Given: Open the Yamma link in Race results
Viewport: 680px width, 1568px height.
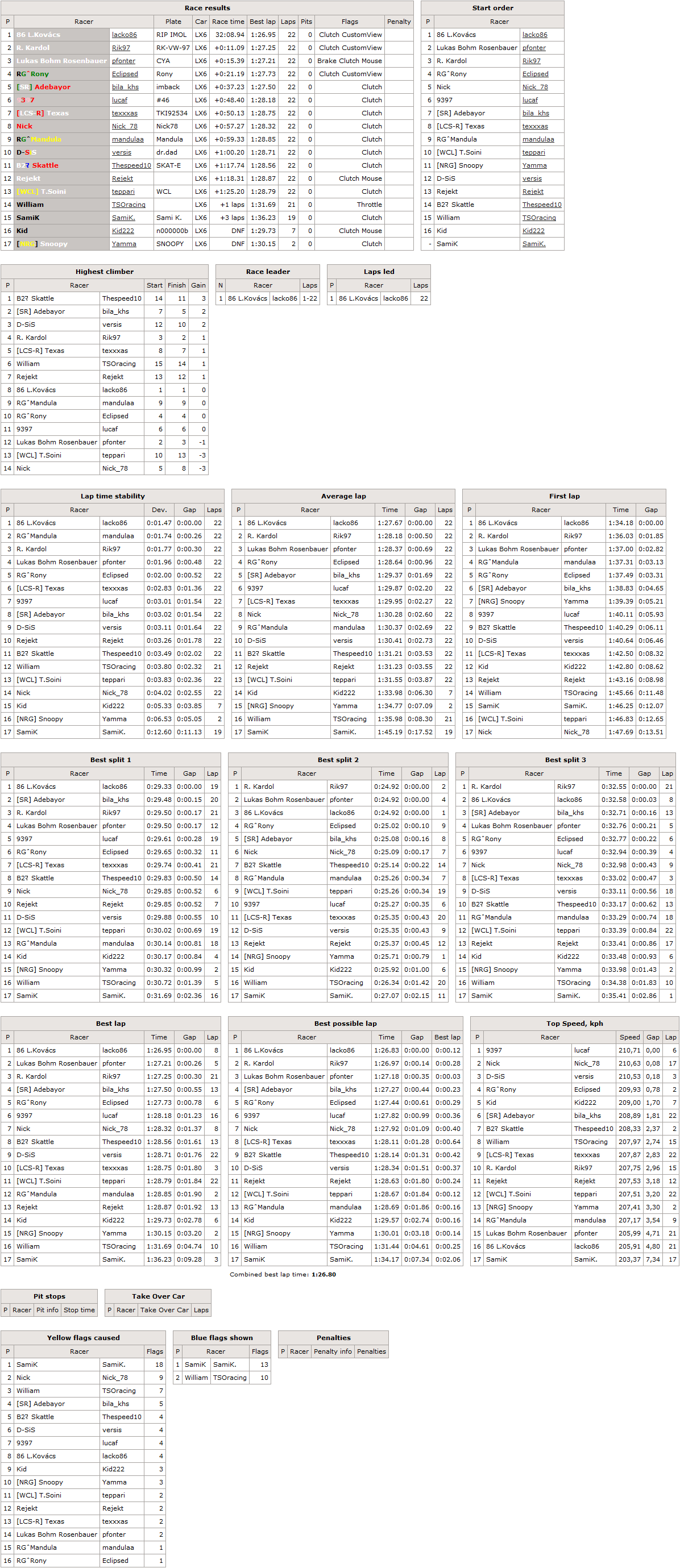Looking at the screenshot, I should [x=124, y=244].
